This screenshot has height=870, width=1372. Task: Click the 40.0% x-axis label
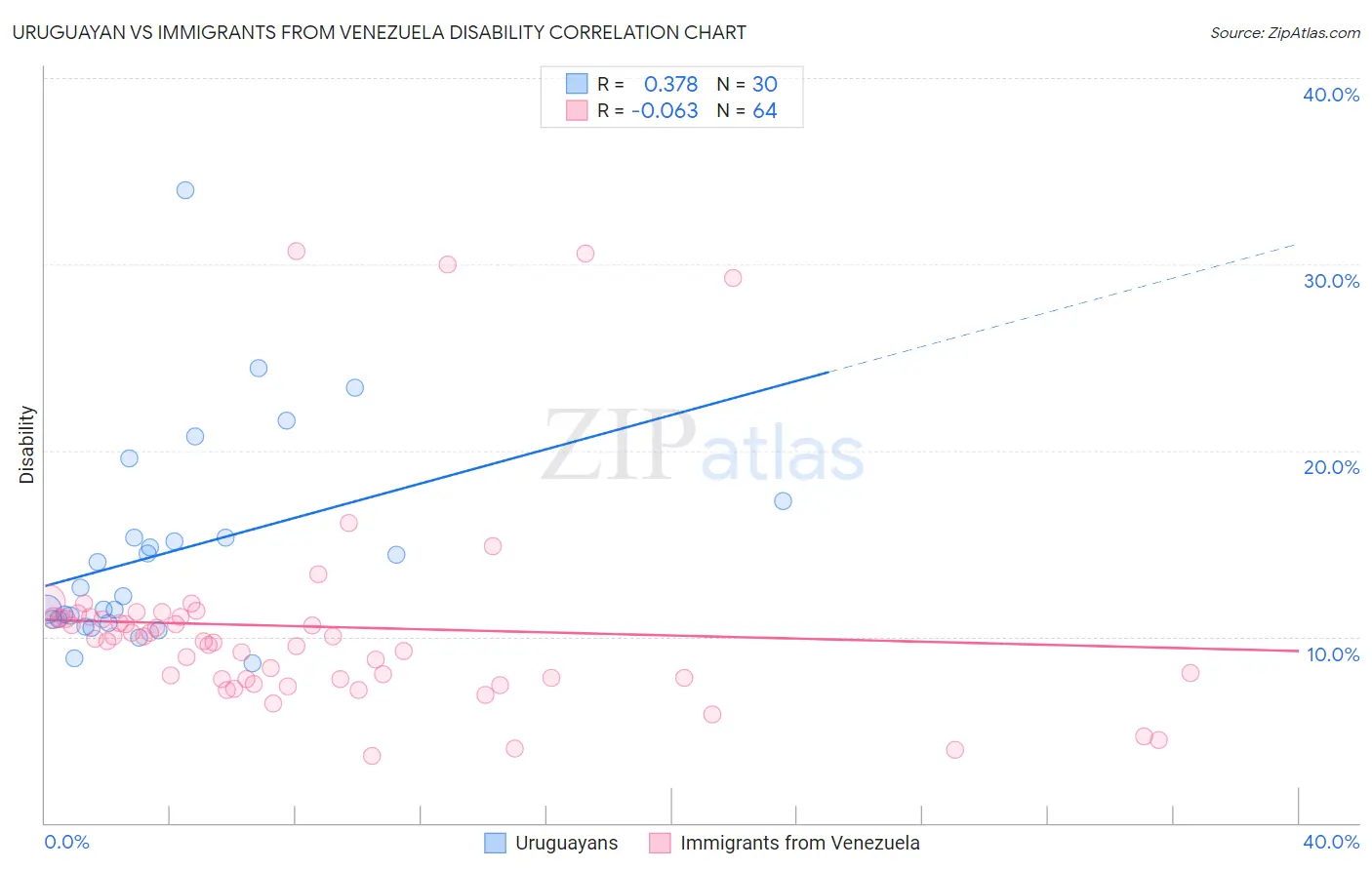[x=1331, y=842]
